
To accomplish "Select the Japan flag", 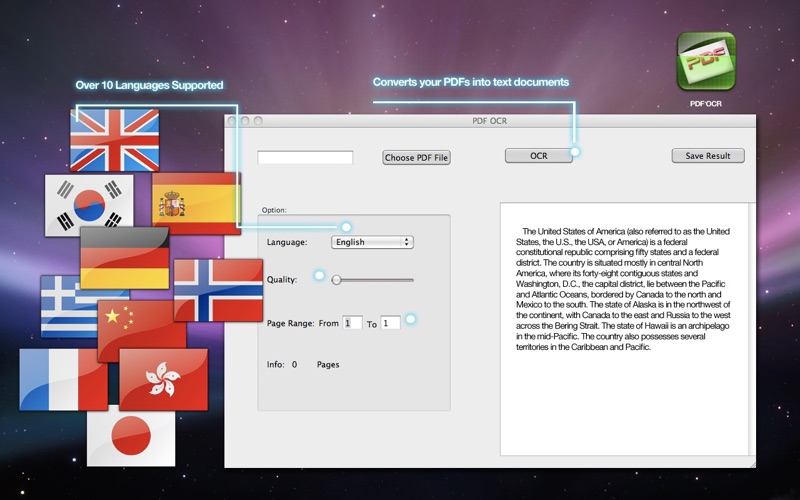I will pyautogui.click(x=131, y=439).
